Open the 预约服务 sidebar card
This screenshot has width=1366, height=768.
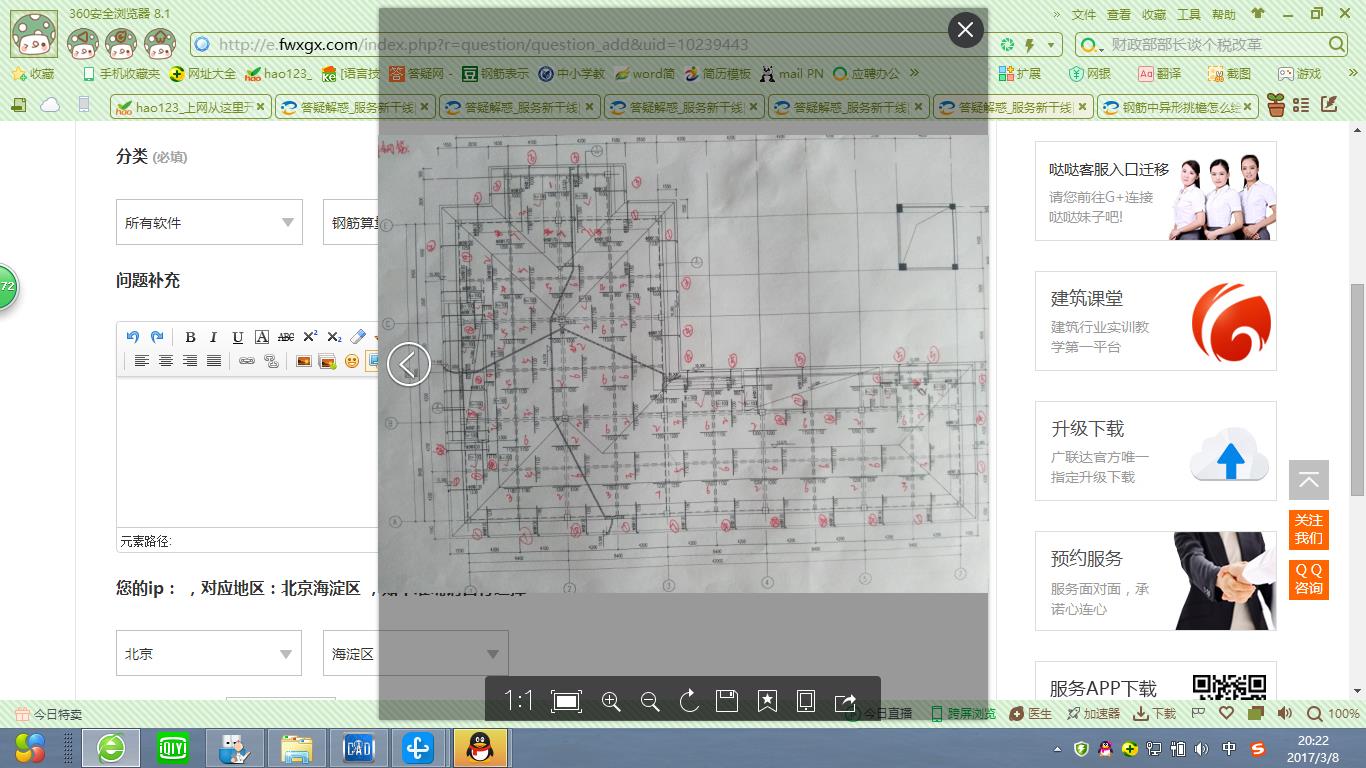point(1156,581)
